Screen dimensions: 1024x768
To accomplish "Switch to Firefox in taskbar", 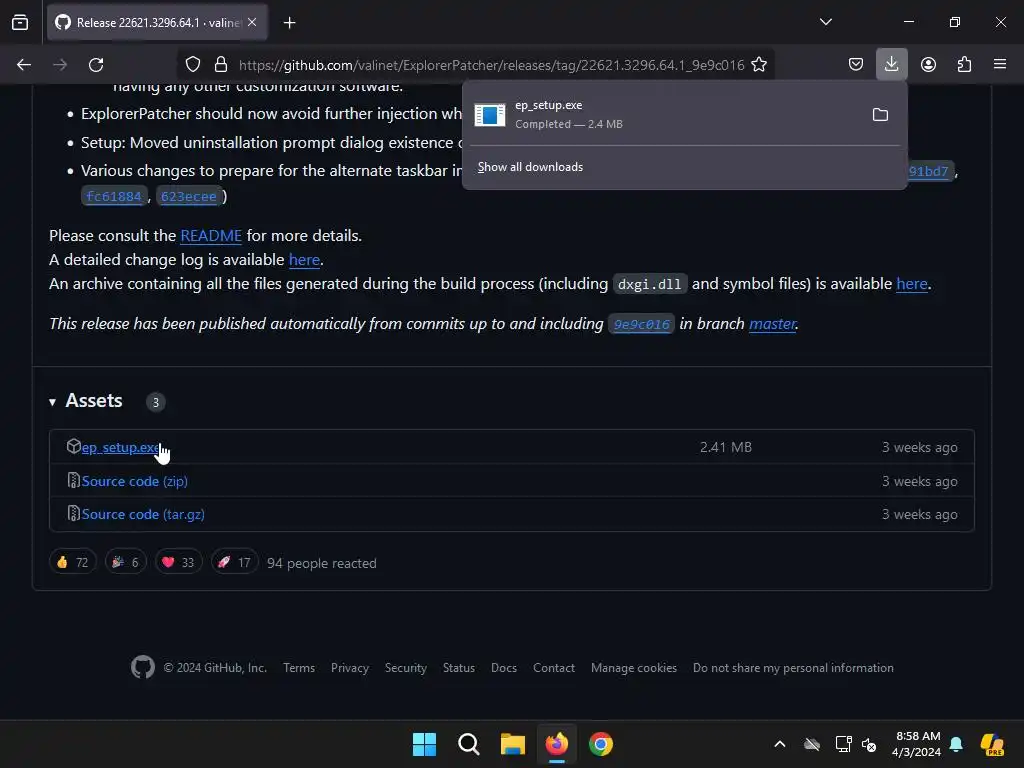I will (x=556, y=744).
